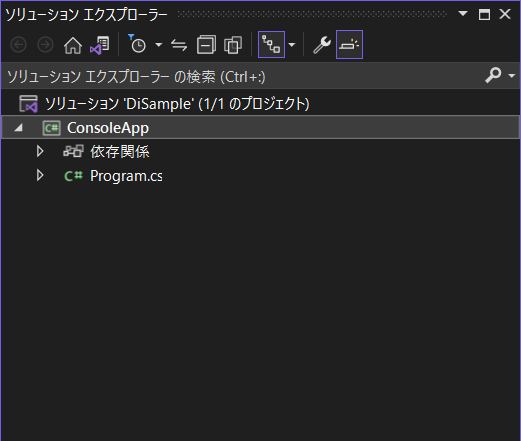Click the solution 'DiSample' Visual Studio icon
521x441 pixels.
pyautogui.click(x=28, y=104)
